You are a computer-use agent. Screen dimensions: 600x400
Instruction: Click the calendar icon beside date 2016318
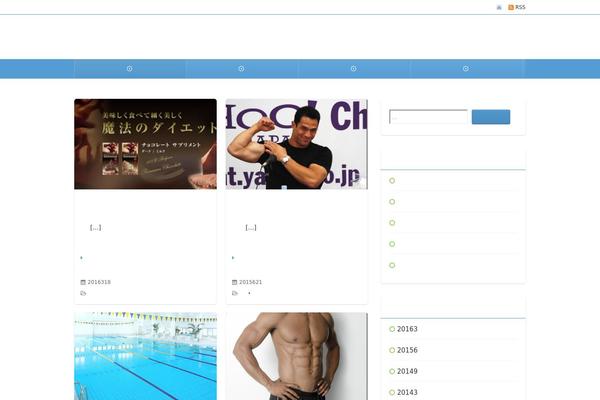(83, 282)
